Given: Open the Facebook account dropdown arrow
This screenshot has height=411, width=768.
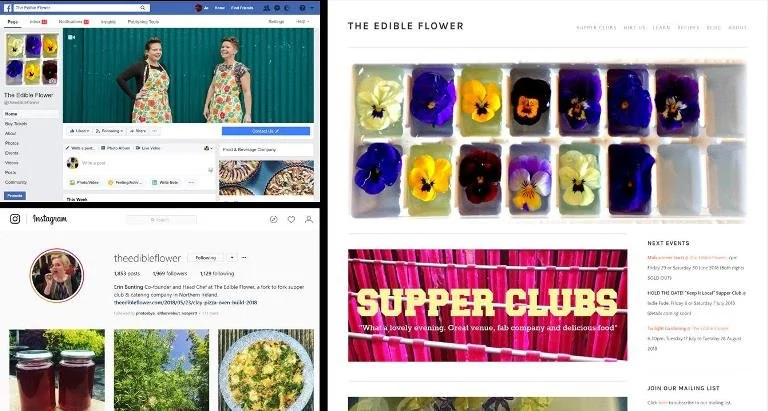Looking at the screenshot, I should click(x=312, y=8).
